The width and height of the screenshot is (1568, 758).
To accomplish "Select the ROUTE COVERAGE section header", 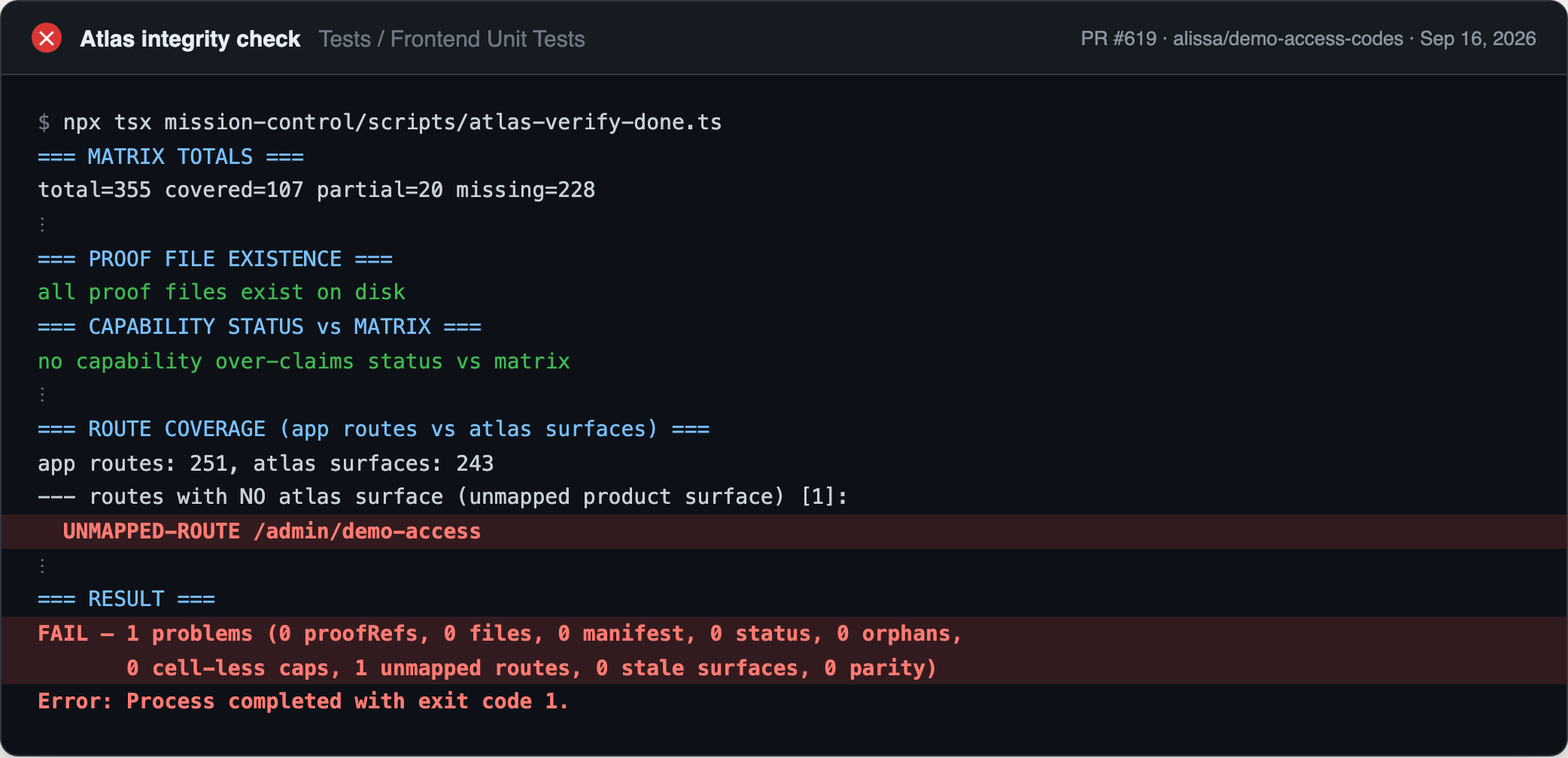I will (x=374, y=429).
